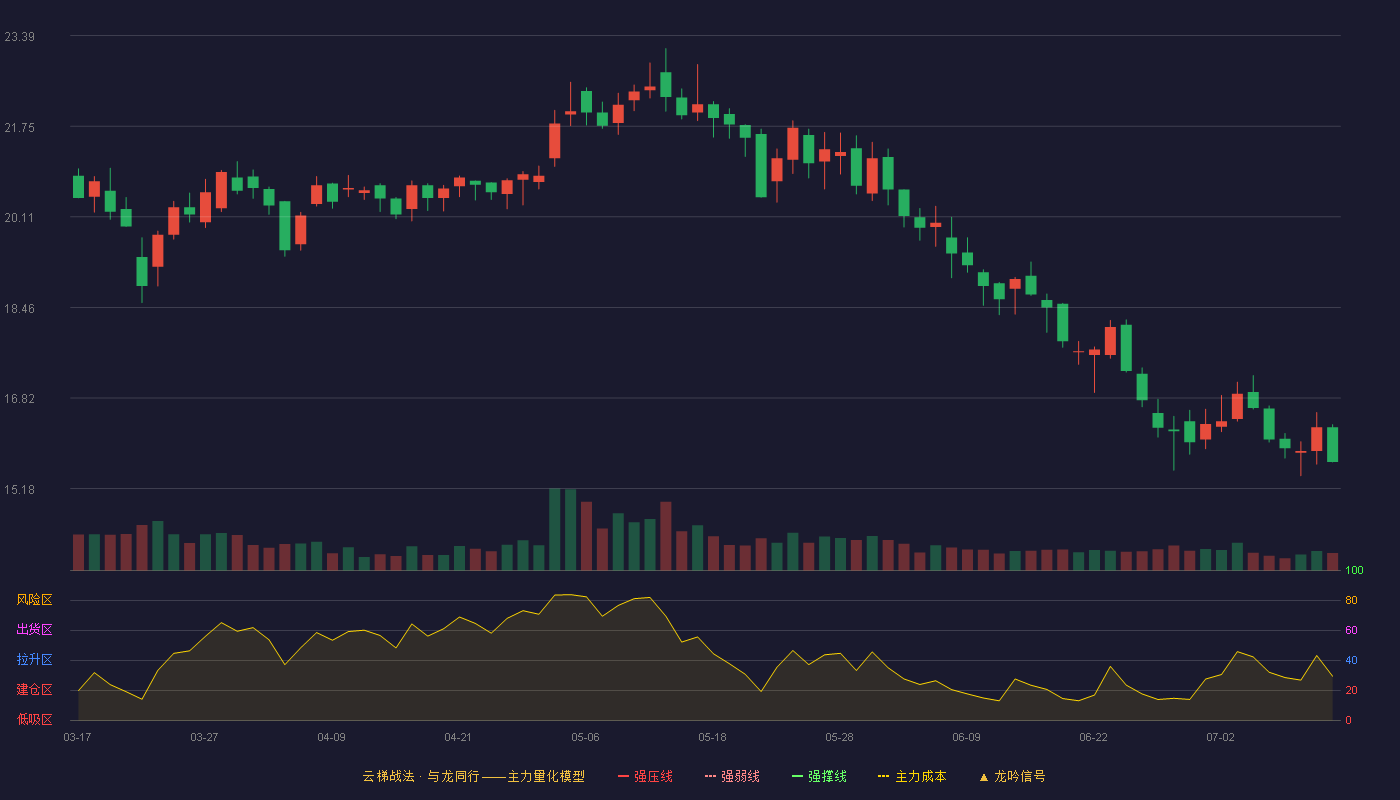Screen dimensions: 1400x800
Task: Click the 03-17 date axis label
Action: 77,737
